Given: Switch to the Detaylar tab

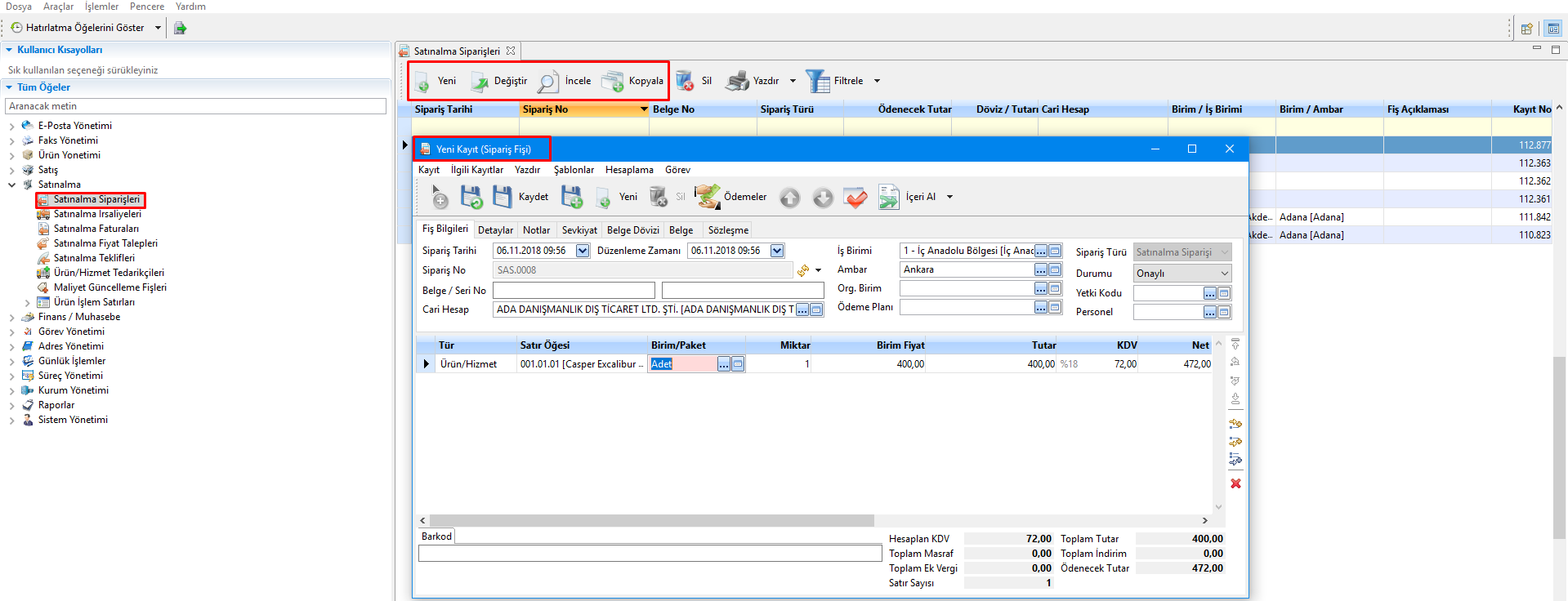Looking at the screenshot, I should (495, 230).
